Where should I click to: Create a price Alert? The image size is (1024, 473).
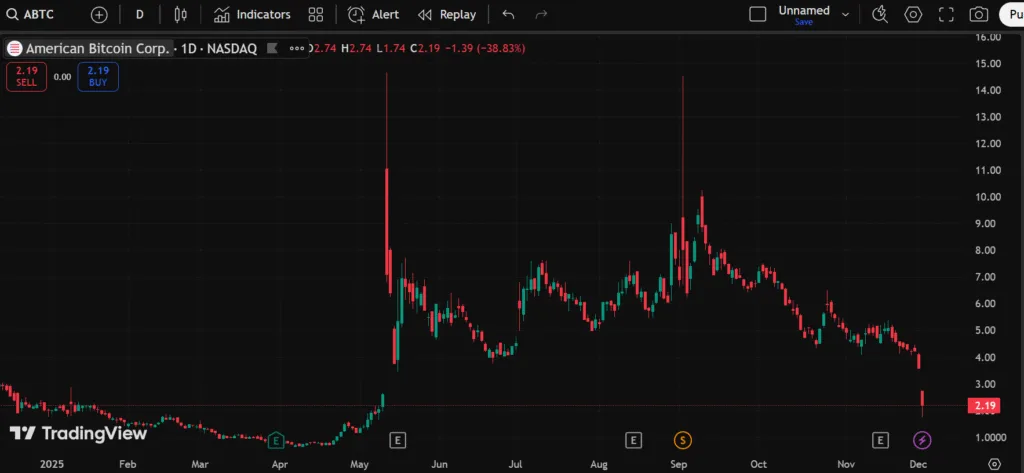(x=374, y=14)
